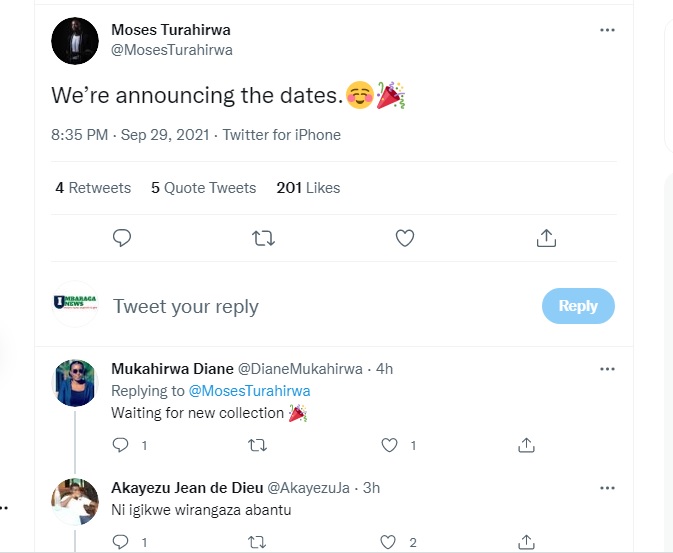
Task: Open more options for Moses Turahirwa's tweet
Action: click(607, 30)
